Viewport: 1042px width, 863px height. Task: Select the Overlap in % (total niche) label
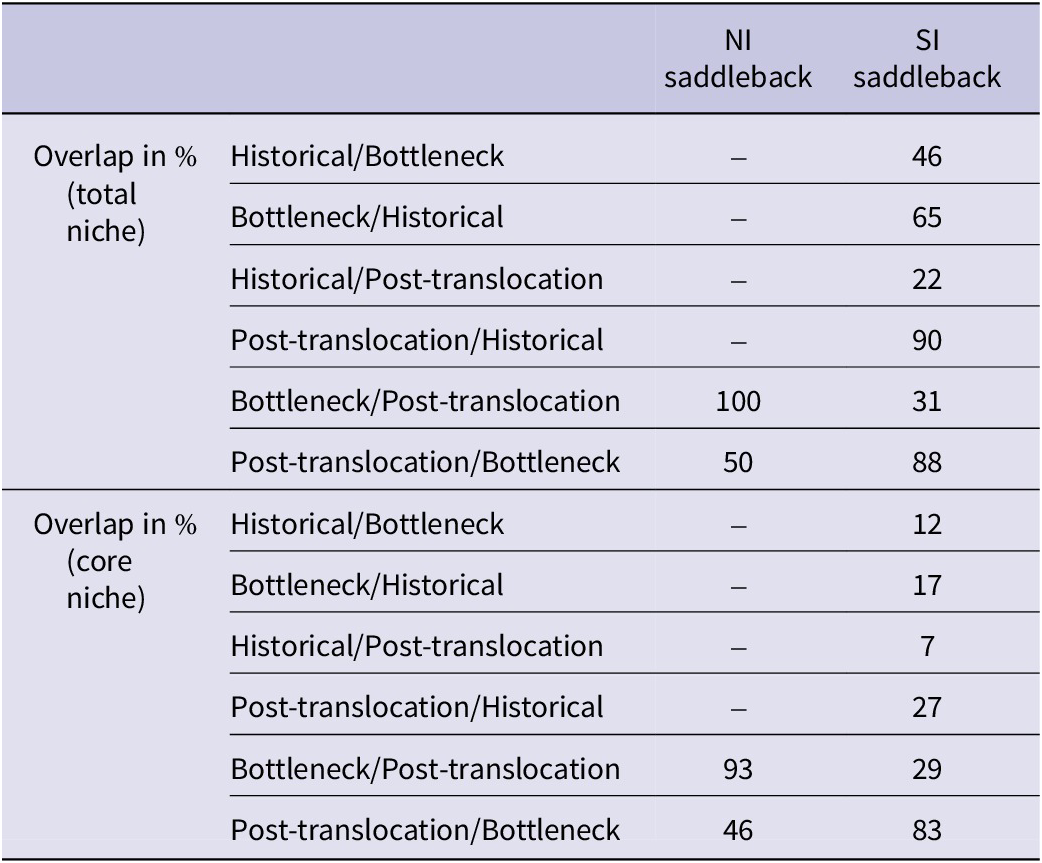115,193
